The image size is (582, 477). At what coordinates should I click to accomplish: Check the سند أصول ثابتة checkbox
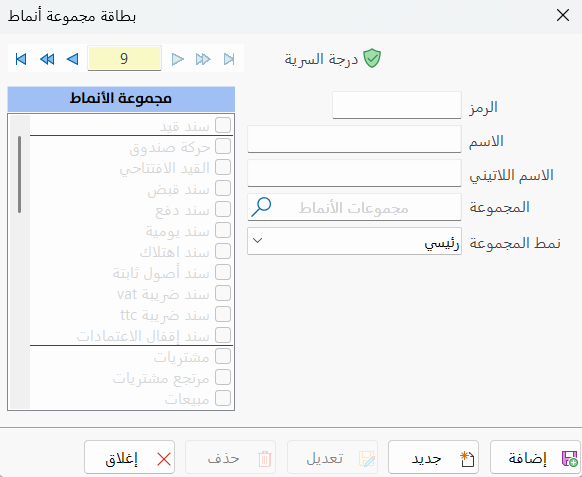[x=223, y=272]
